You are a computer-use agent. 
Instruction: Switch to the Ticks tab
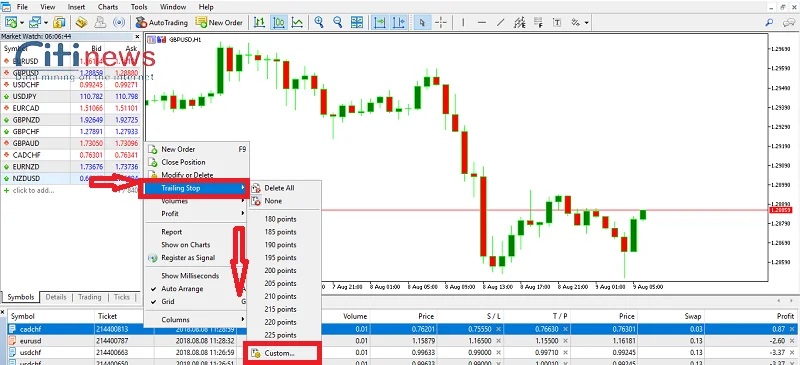[x=121, y=297]
